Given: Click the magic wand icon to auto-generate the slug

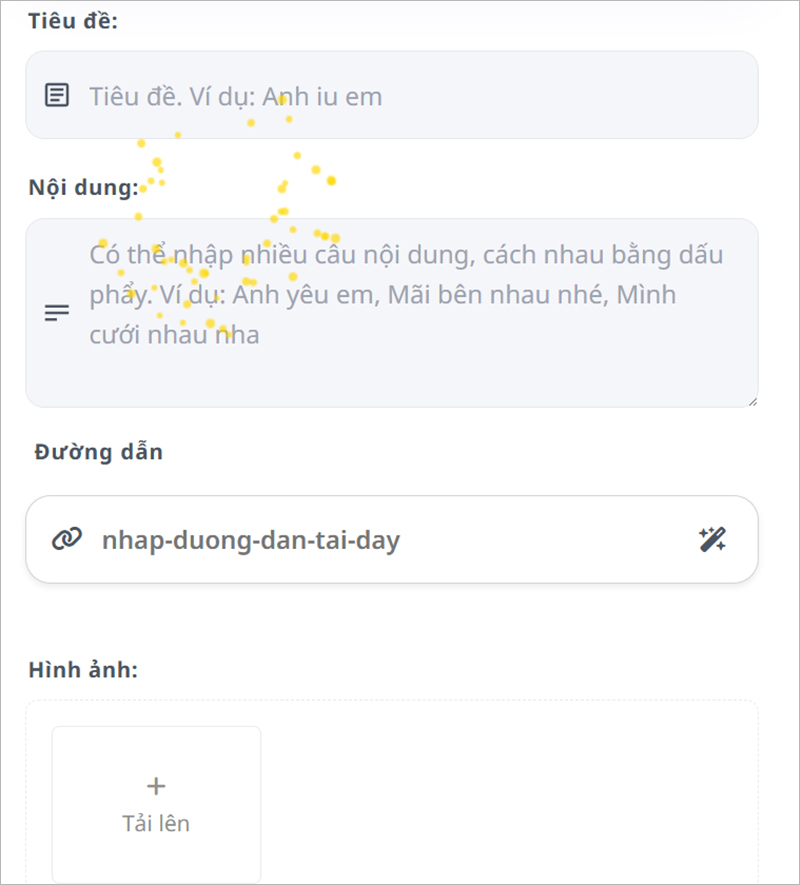Looking at the screenshot, I should pos(713,539).
